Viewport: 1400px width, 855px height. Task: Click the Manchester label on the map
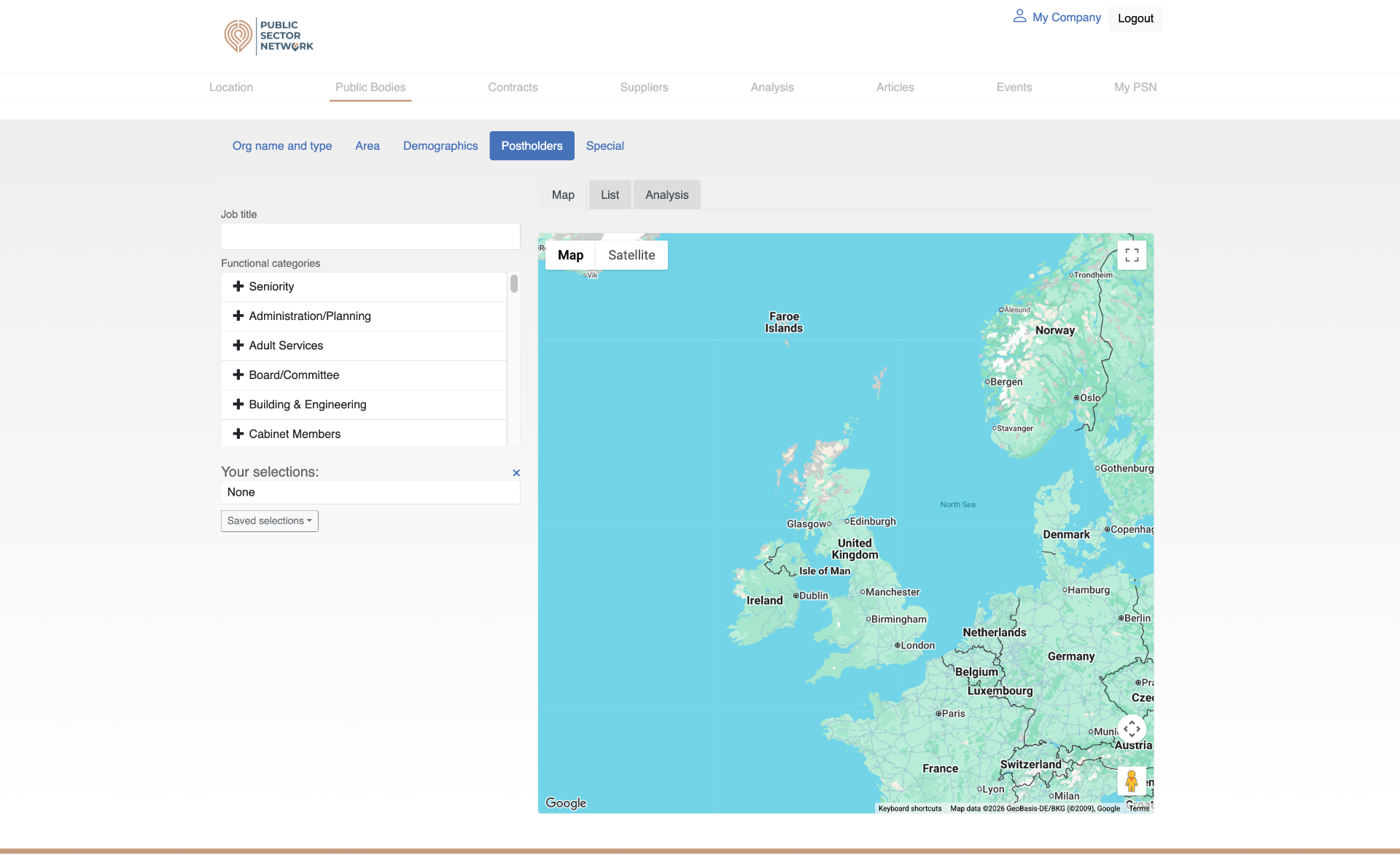click(x=892, y=593)
